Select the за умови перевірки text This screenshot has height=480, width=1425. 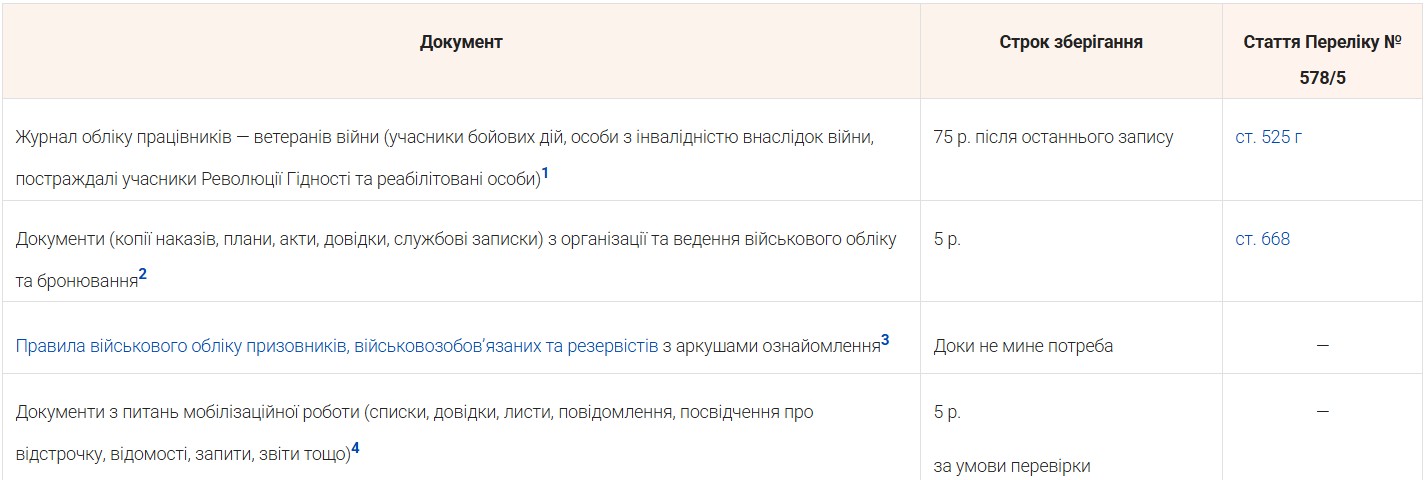pos(1012,466)
